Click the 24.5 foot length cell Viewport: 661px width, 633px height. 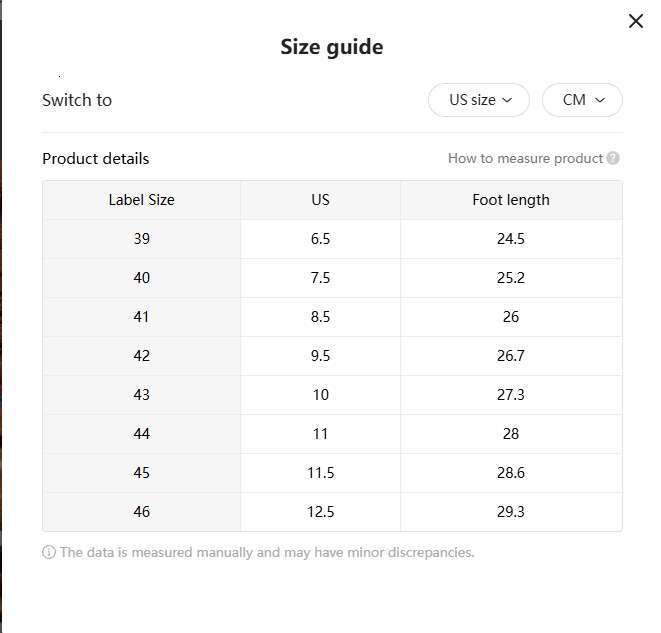point(511,239)
